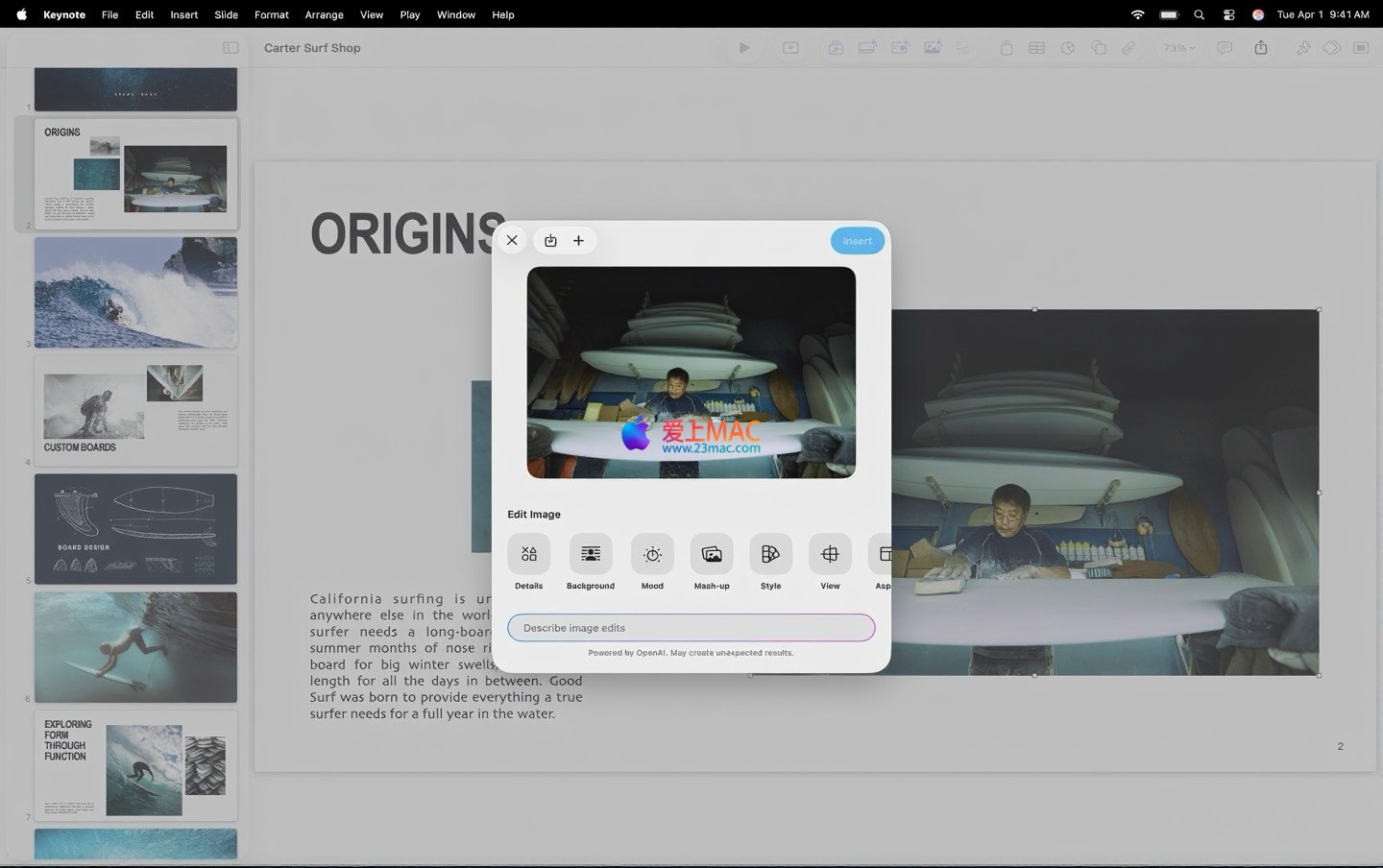This screenshot has width=1383, height=868.
Task: Select the Details edit option
Action: click(x=528, y=555)
